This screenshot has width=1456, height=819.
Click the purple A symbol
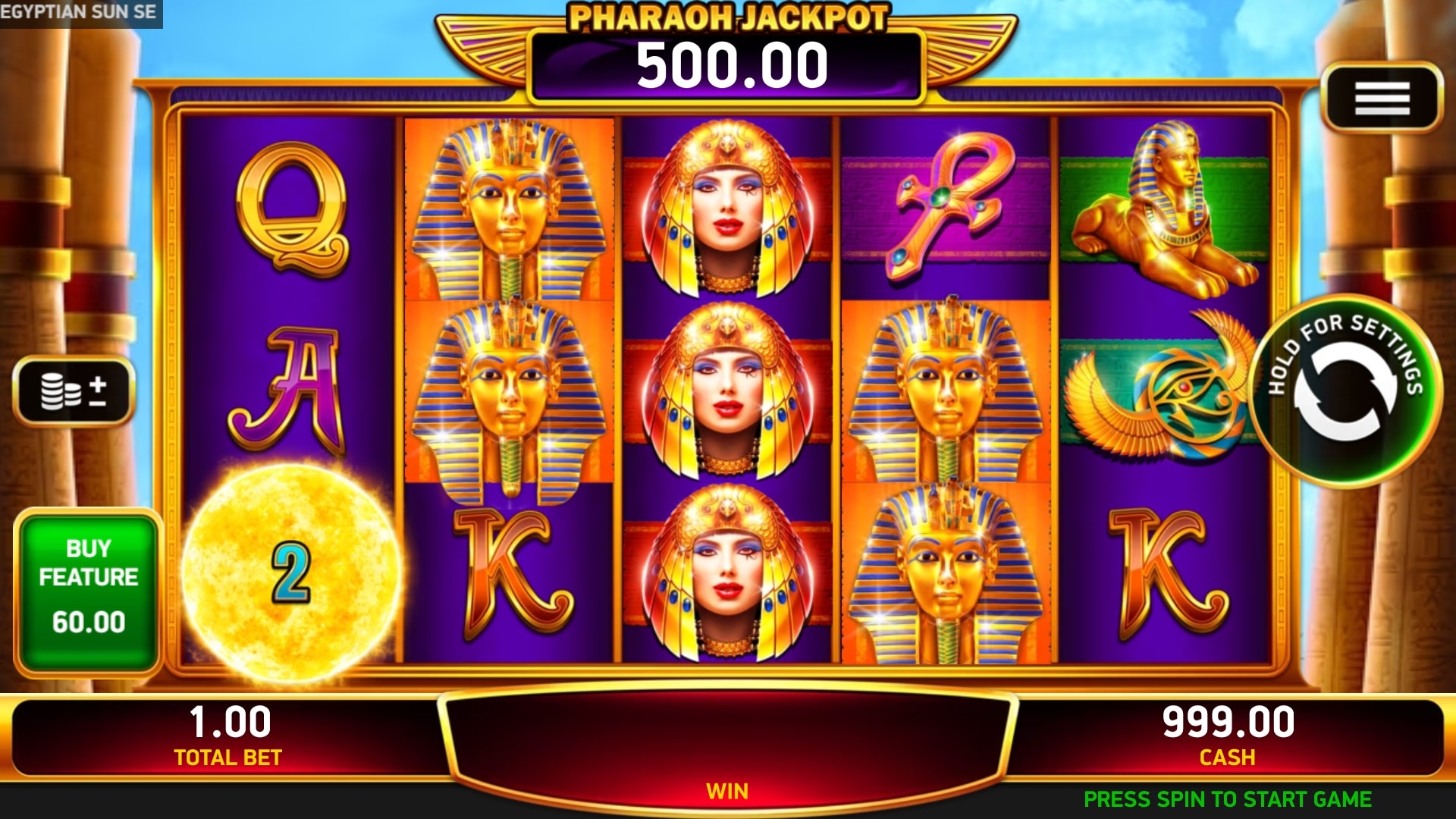[x=289, y=391]
